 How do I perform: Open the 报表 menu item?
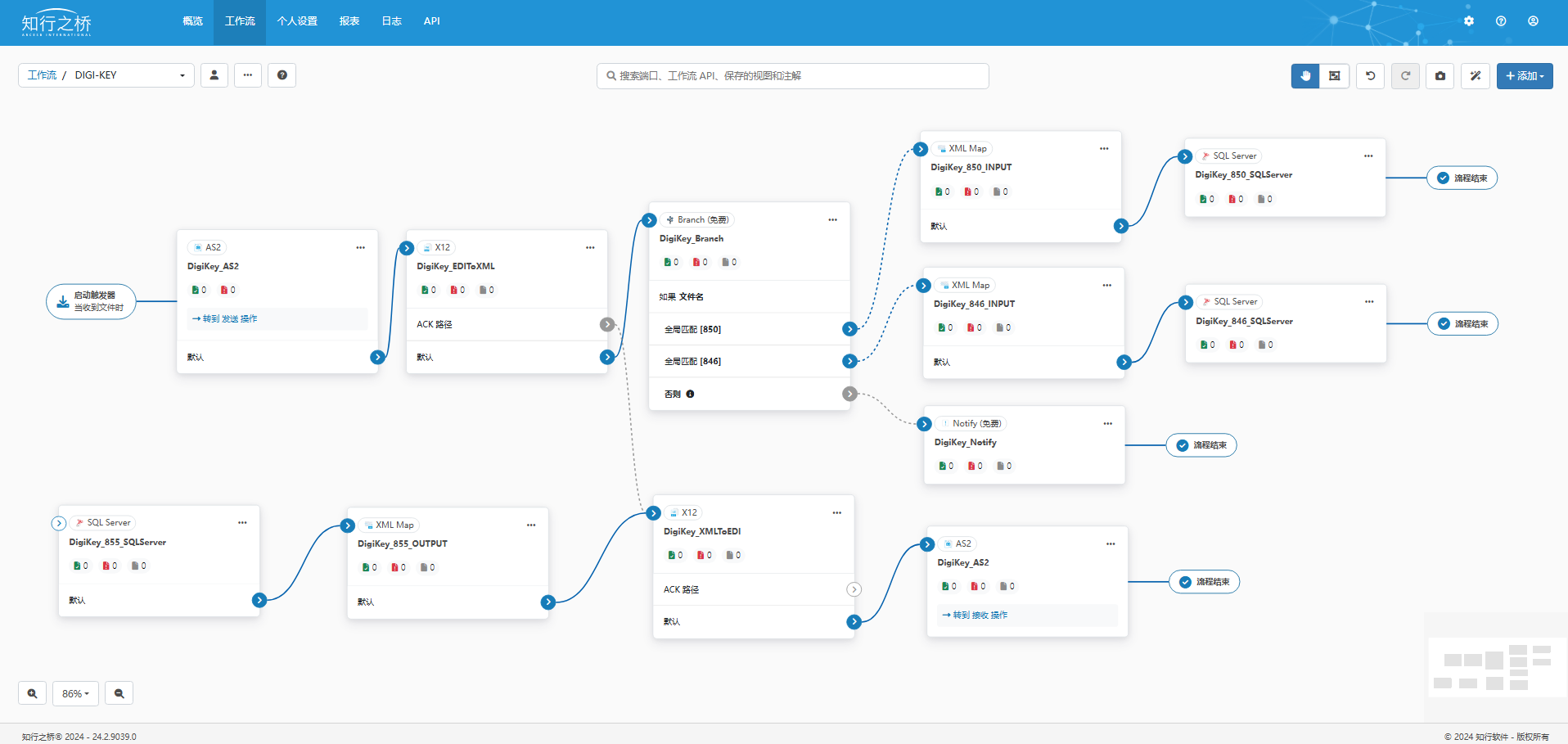tap(349, 21)
